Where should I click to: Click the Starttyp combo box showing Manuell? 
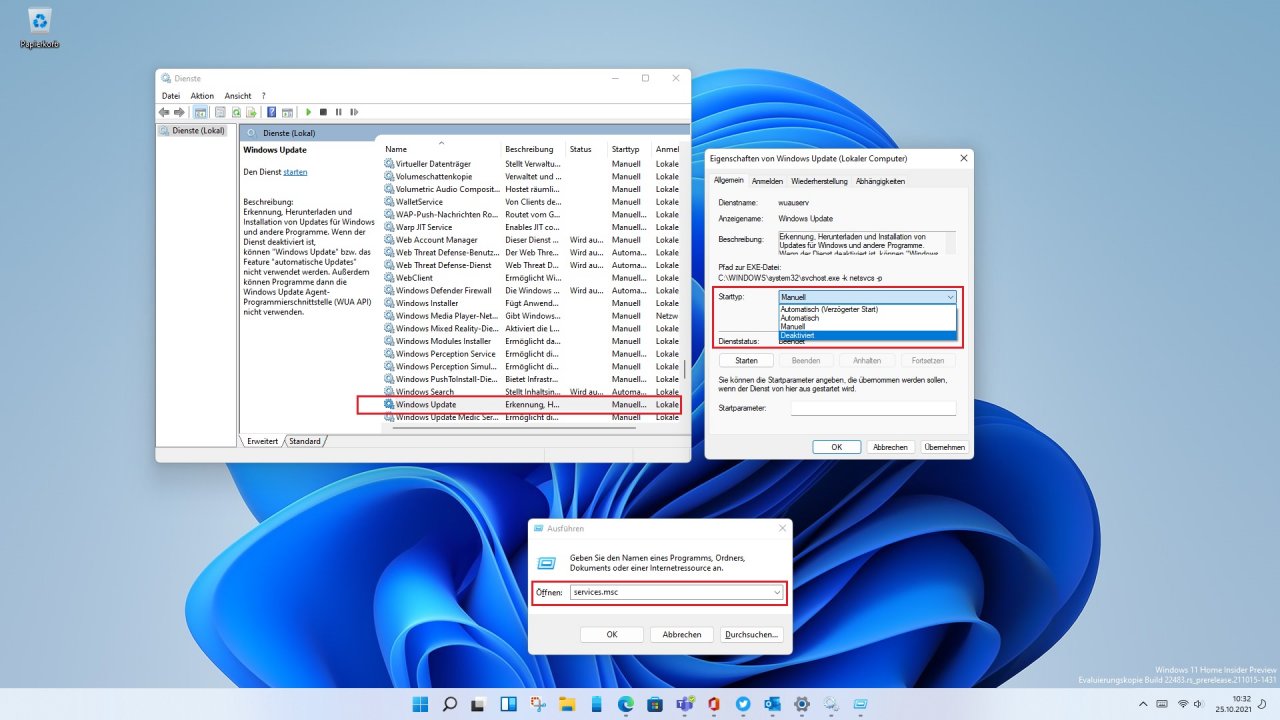(x=867, y=297)
